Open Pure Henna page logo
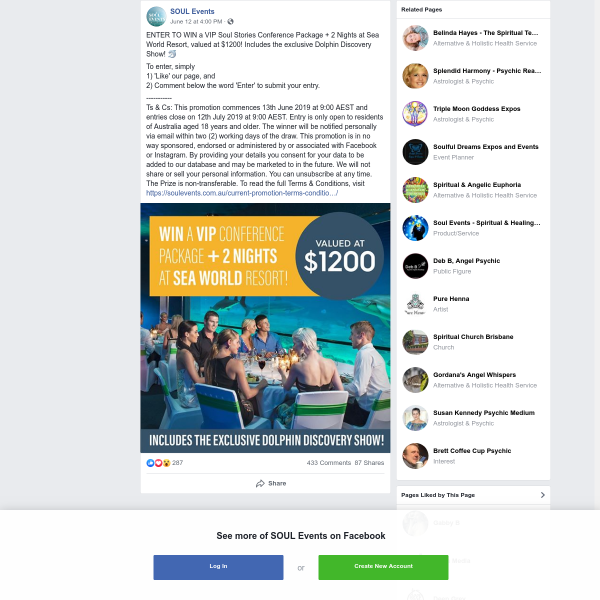 [415, 304]
